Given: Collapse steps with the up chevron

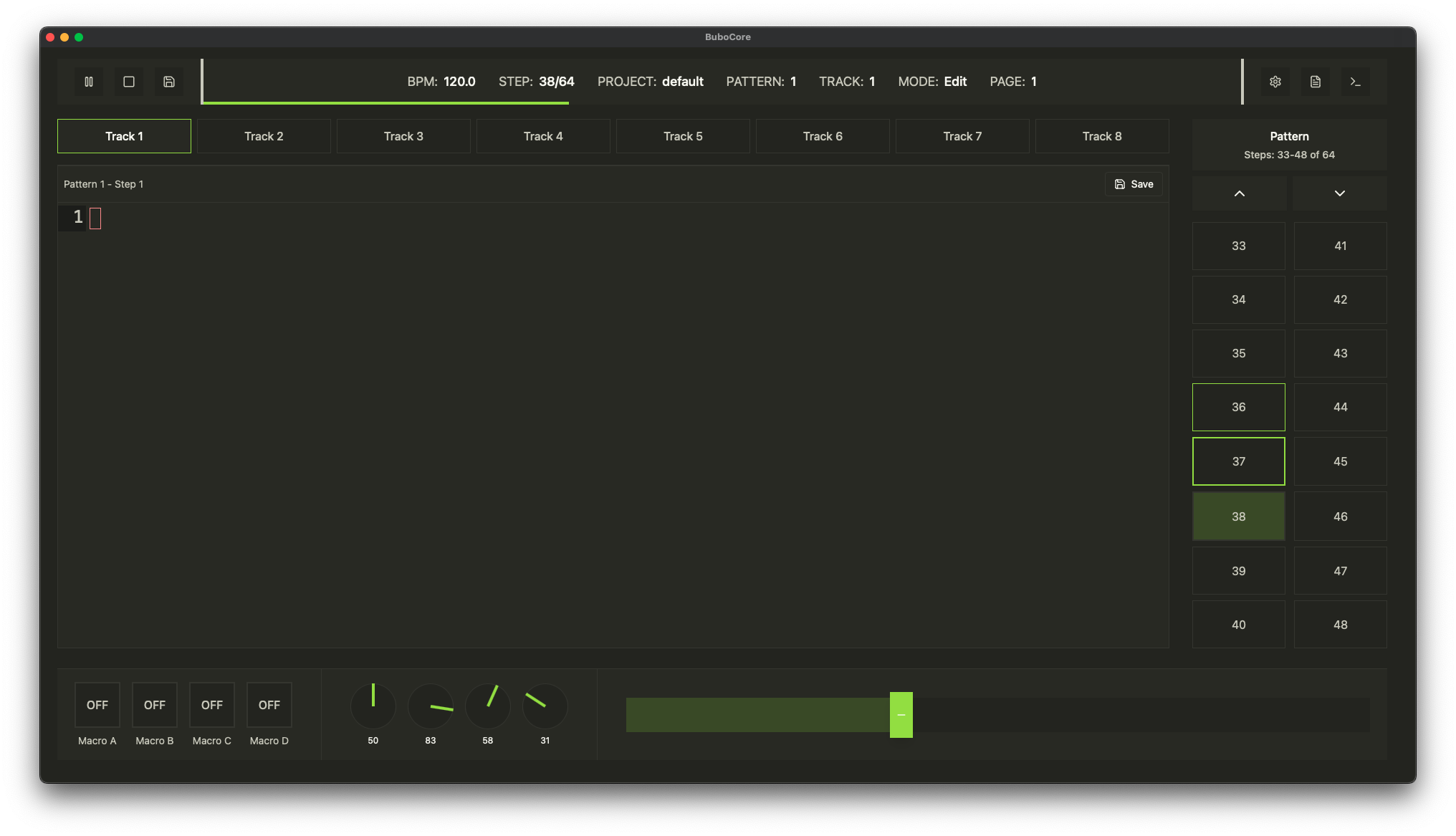Looking at the screenshot, I should click(x=1239, y=193).
